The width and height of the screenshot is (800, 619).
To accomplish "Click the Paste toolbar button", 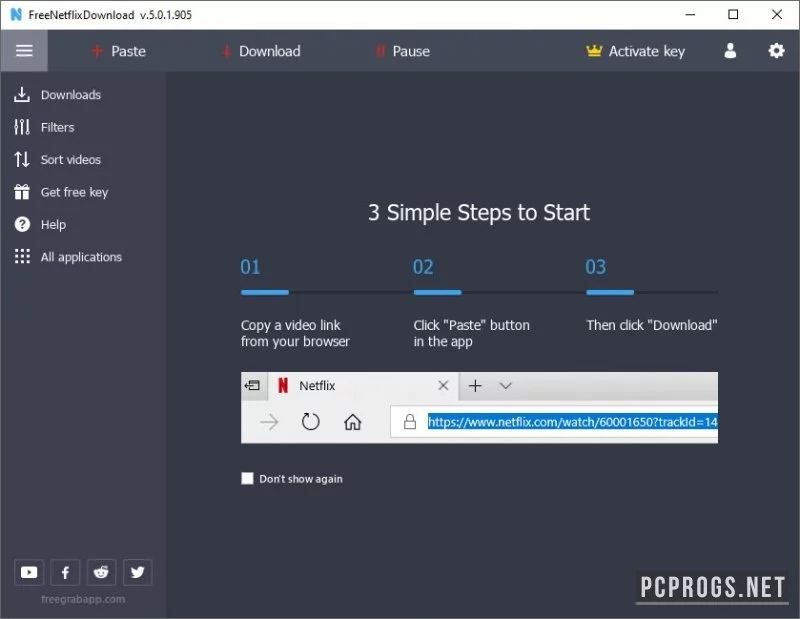I will pyautogui.click(x=119, y=51).
